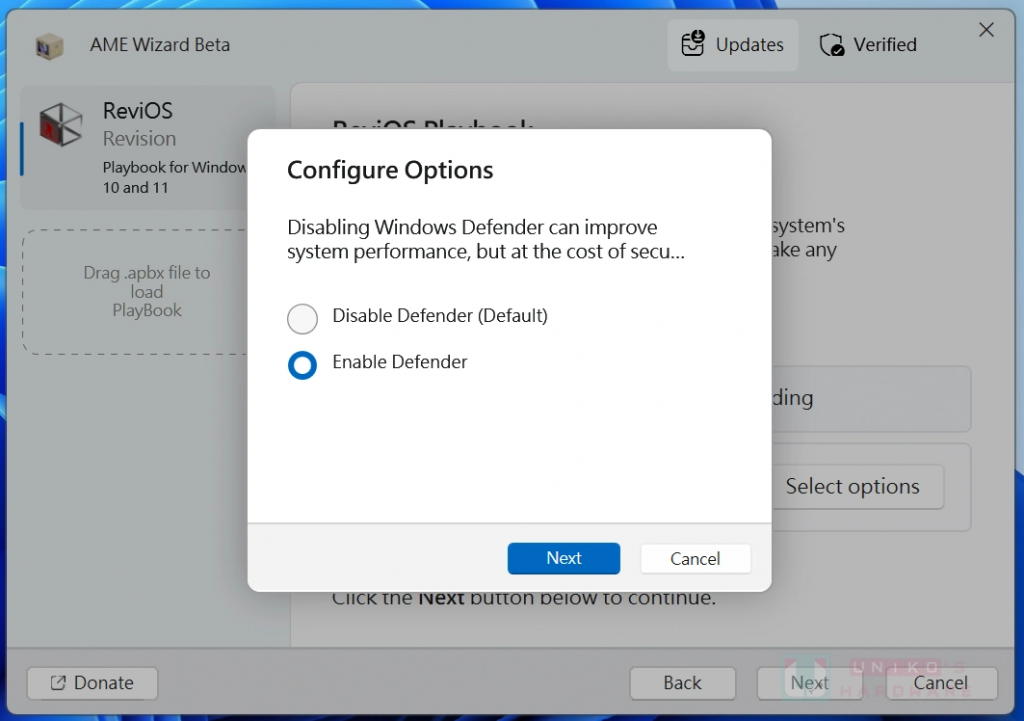Click the wizard footer Next button
This screenshot has height=721, width=1024.
[809, 683]
